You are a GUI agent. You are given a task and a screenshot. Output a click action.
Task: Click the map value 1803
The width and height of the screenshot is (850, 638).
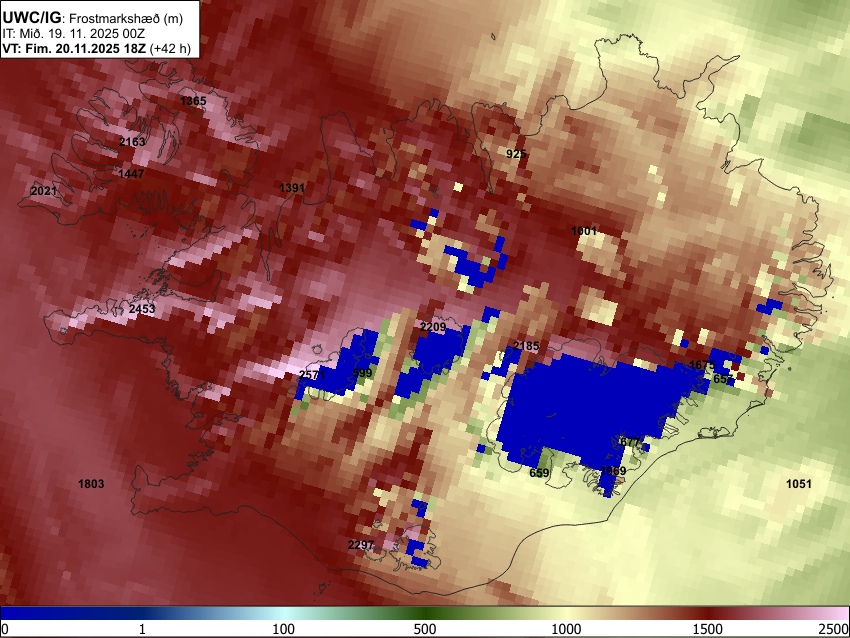[x=91, y=484]
